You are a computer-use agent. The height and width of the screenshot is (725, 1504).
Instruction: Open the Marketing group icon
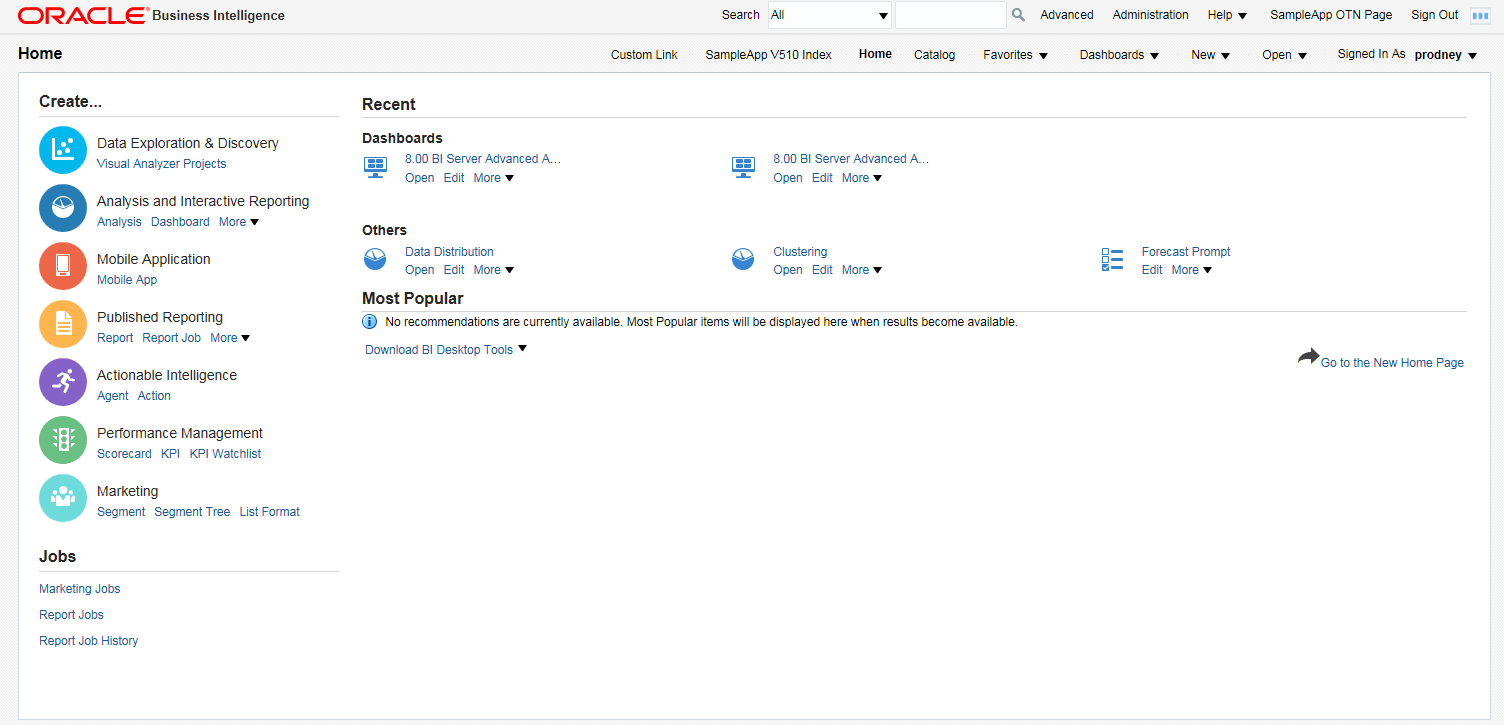tap(62, 498)
